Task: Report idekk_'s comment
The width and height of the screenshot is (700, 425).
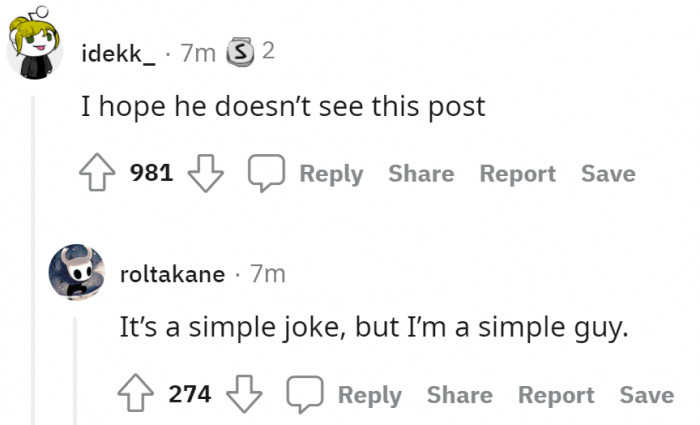Action: coord(517,174)
